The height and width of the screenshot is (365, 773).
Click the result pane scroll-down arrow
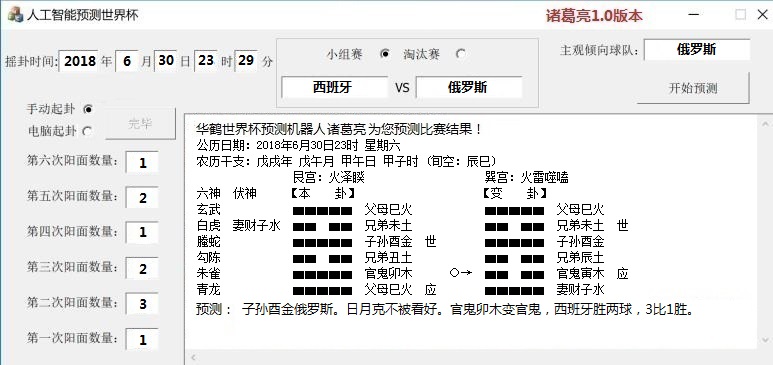[765, 340]
